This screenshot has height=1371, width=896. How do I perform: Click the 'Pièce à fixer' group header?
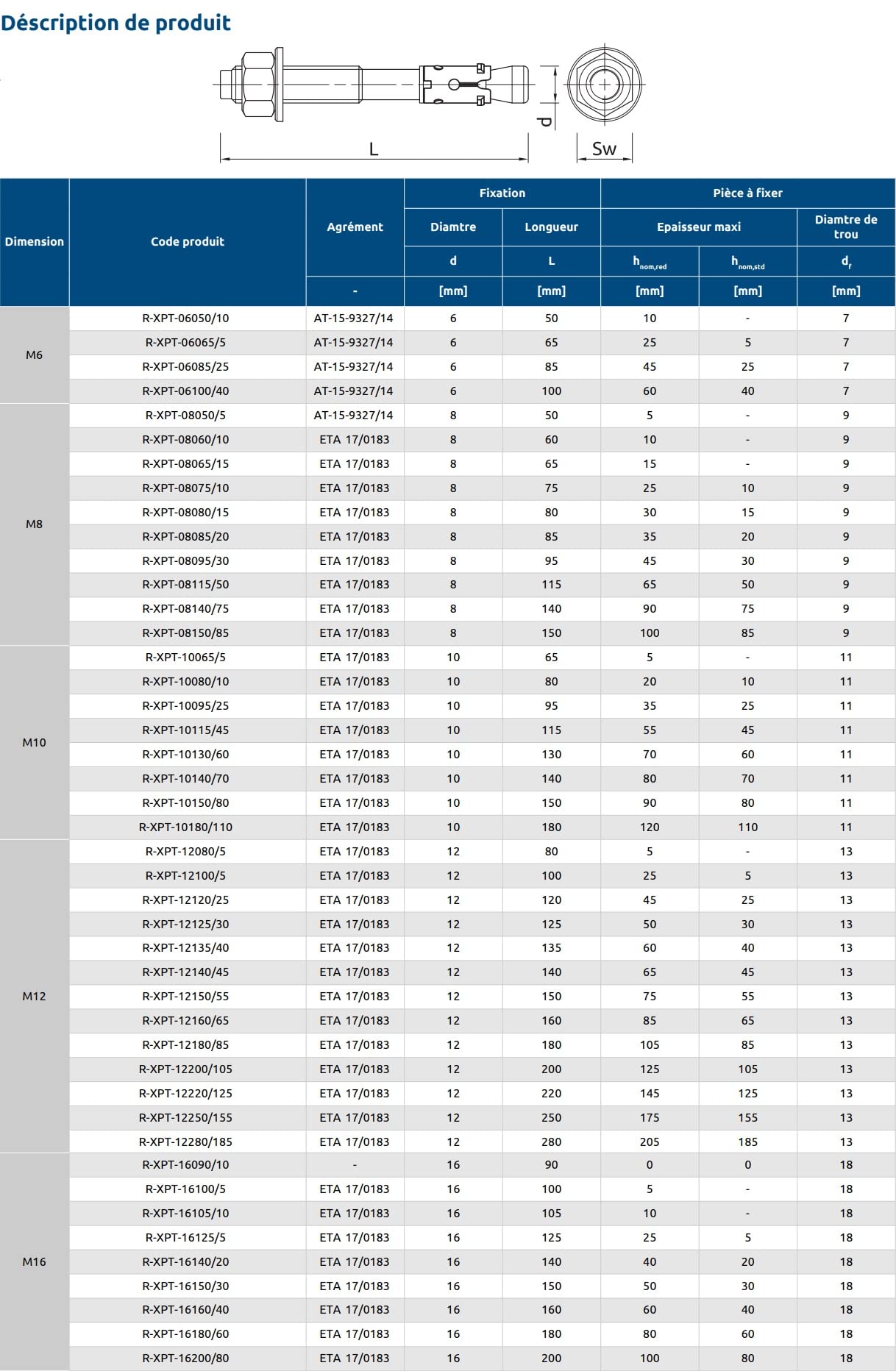[x=747, y=193]
